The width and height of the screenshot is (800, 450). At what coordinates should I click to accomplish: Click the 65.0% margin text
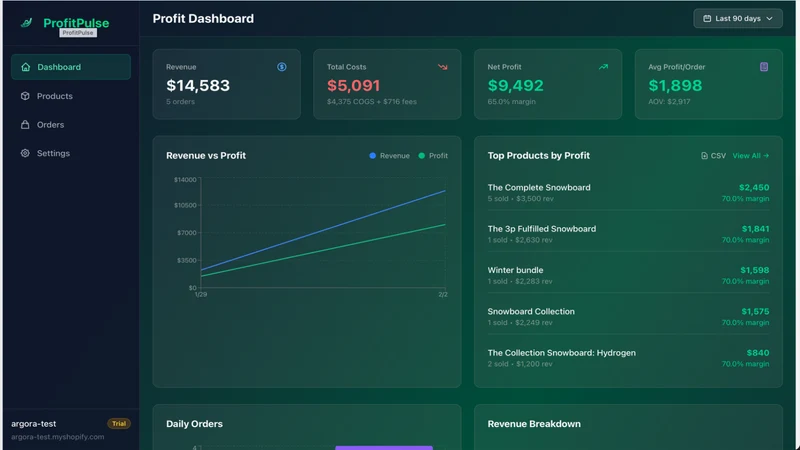click(511, 102)
